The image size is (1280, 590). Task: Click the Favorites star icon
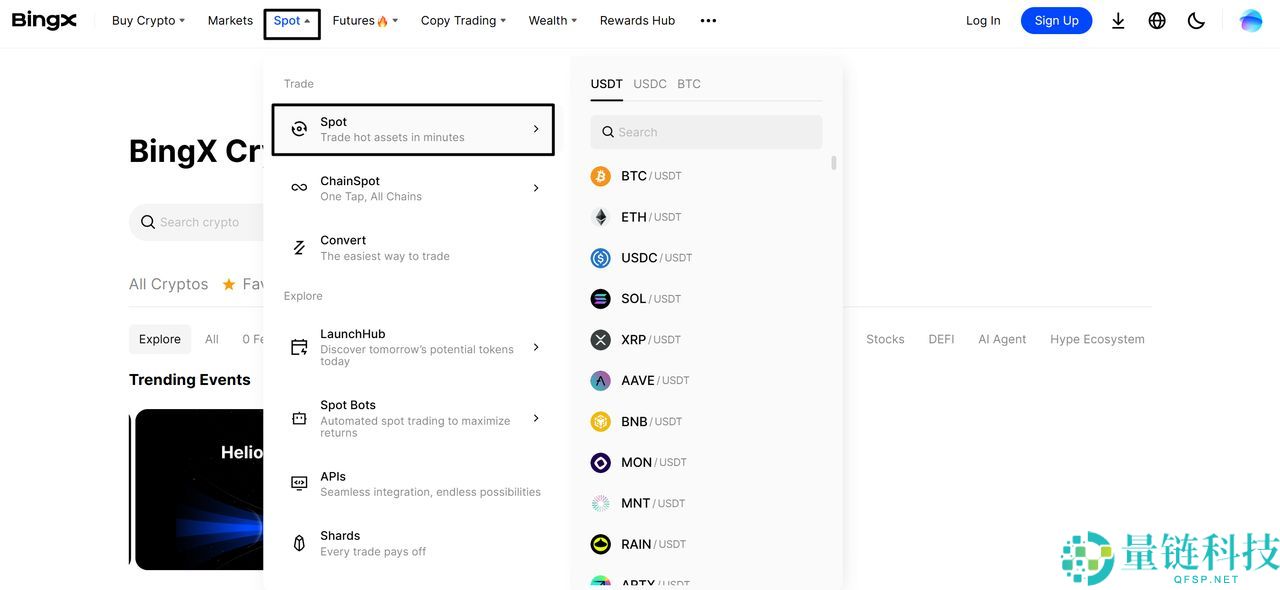229,284
